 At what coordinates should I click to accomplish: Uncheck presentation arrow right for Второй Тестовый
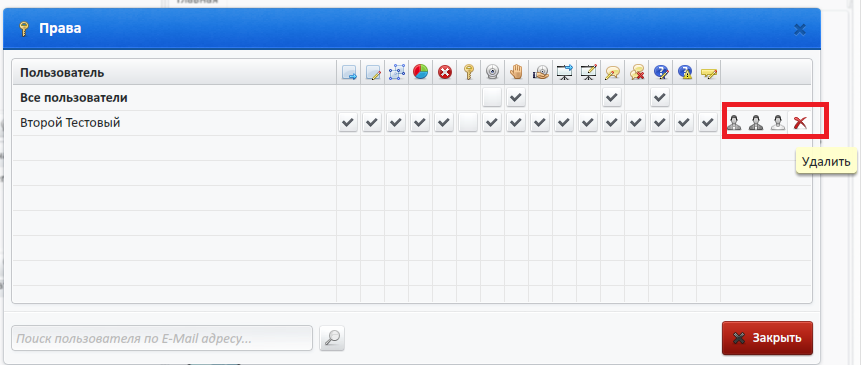point(564,122)
